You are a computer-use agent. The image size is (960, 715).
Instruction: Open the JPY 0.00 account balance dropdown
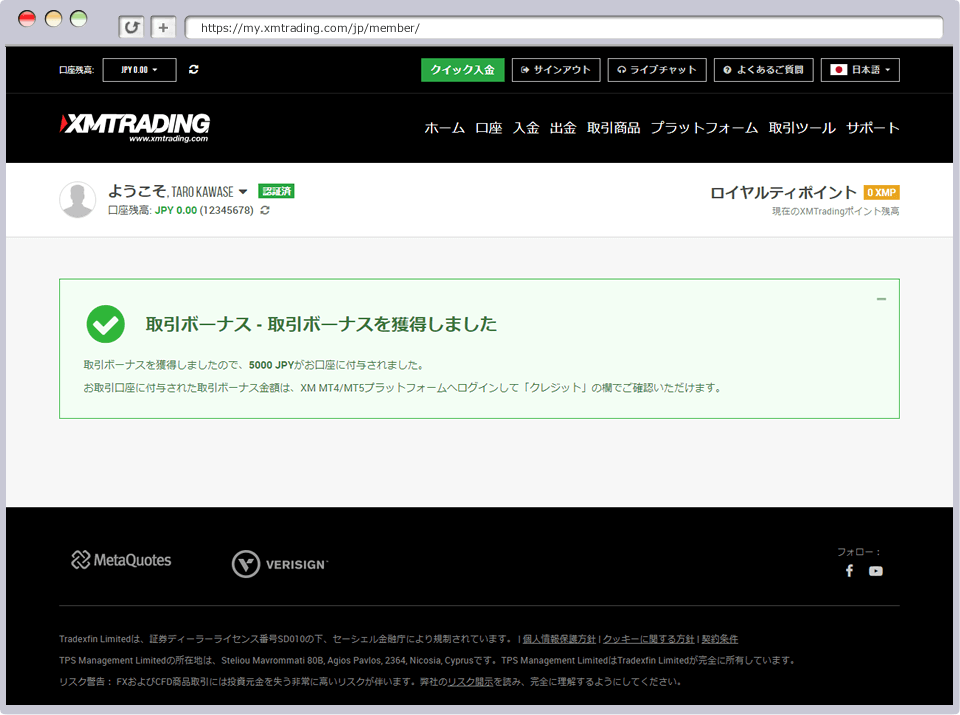point(139,70)
